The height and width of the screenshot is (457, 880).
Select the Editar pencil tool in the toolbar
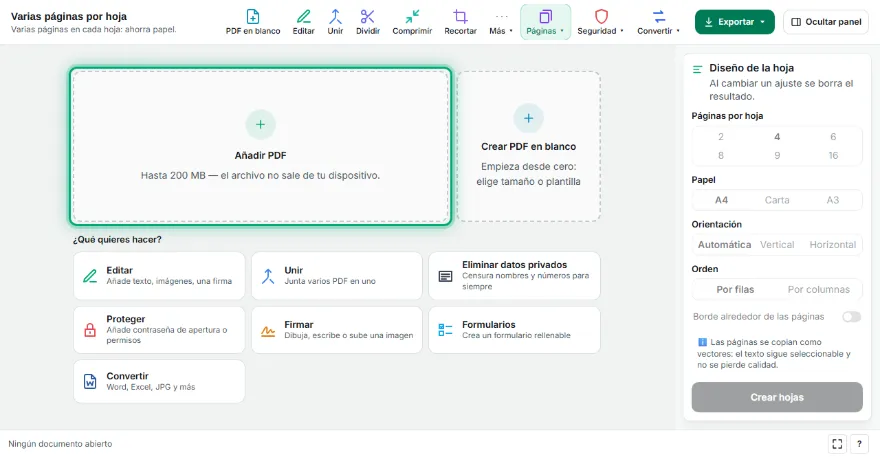pyautogui.click(x=303, y=22)
